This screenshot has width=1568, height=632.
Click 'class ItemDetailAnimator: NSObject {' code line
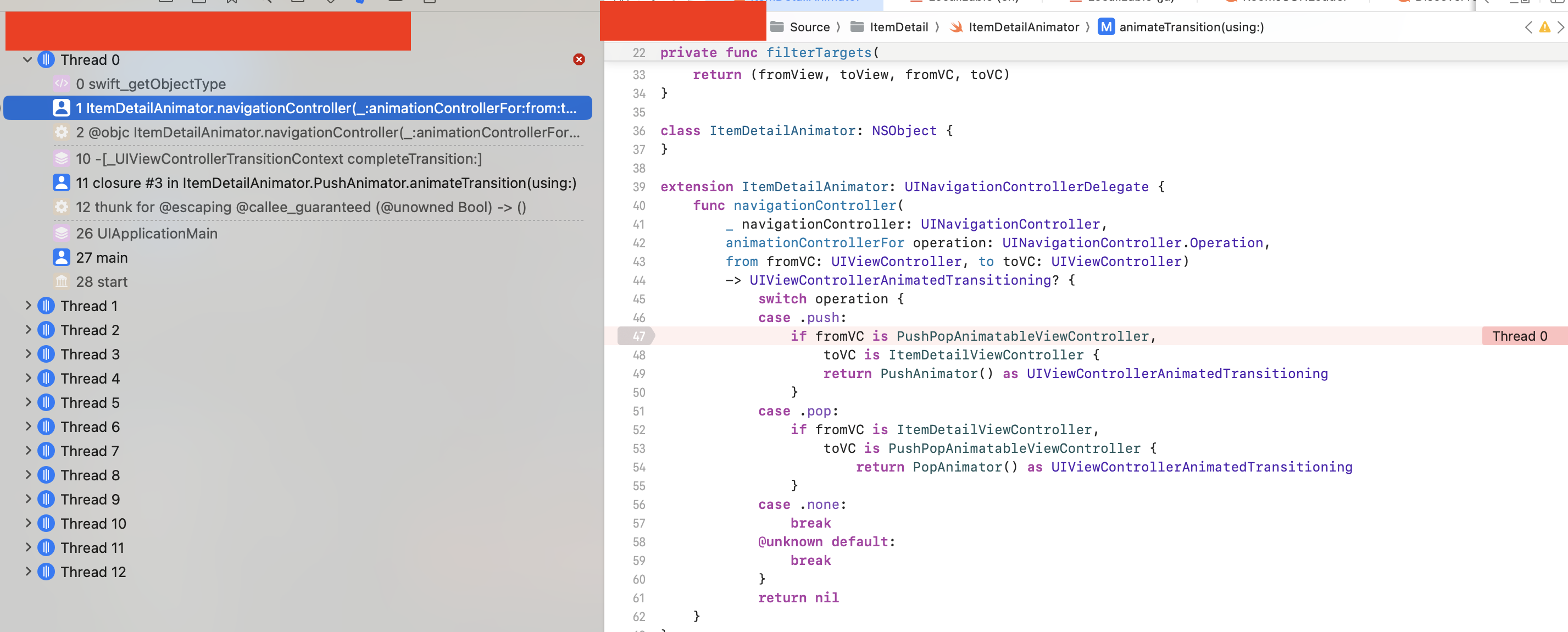[x=807, y=131]
